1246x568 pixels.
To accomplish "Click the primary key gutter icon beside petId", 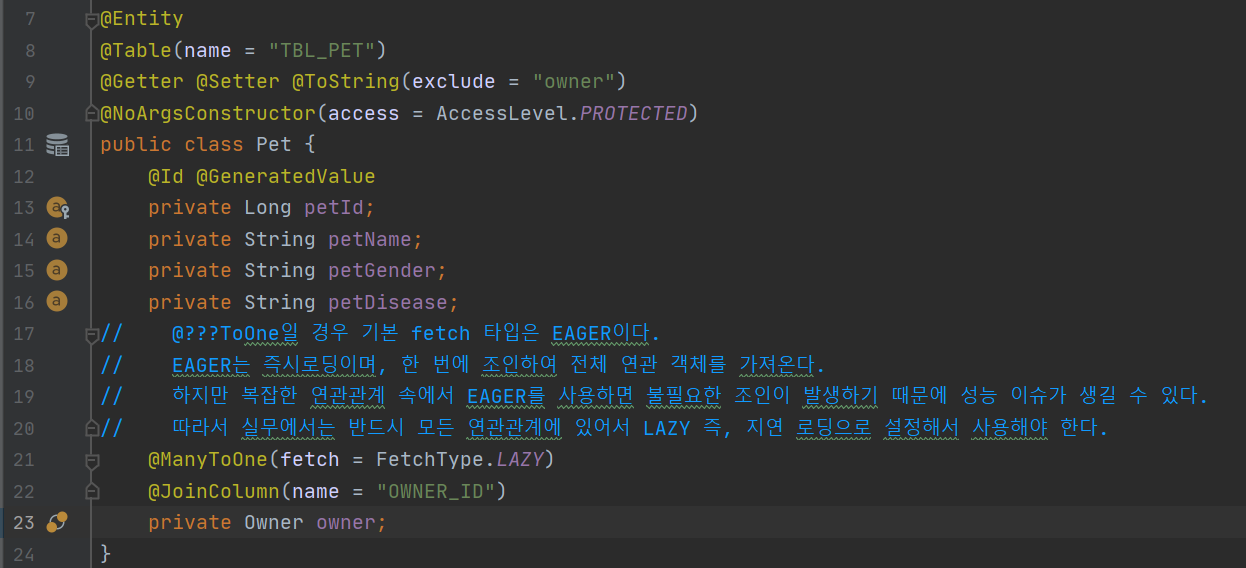I will tap(58, 208).
